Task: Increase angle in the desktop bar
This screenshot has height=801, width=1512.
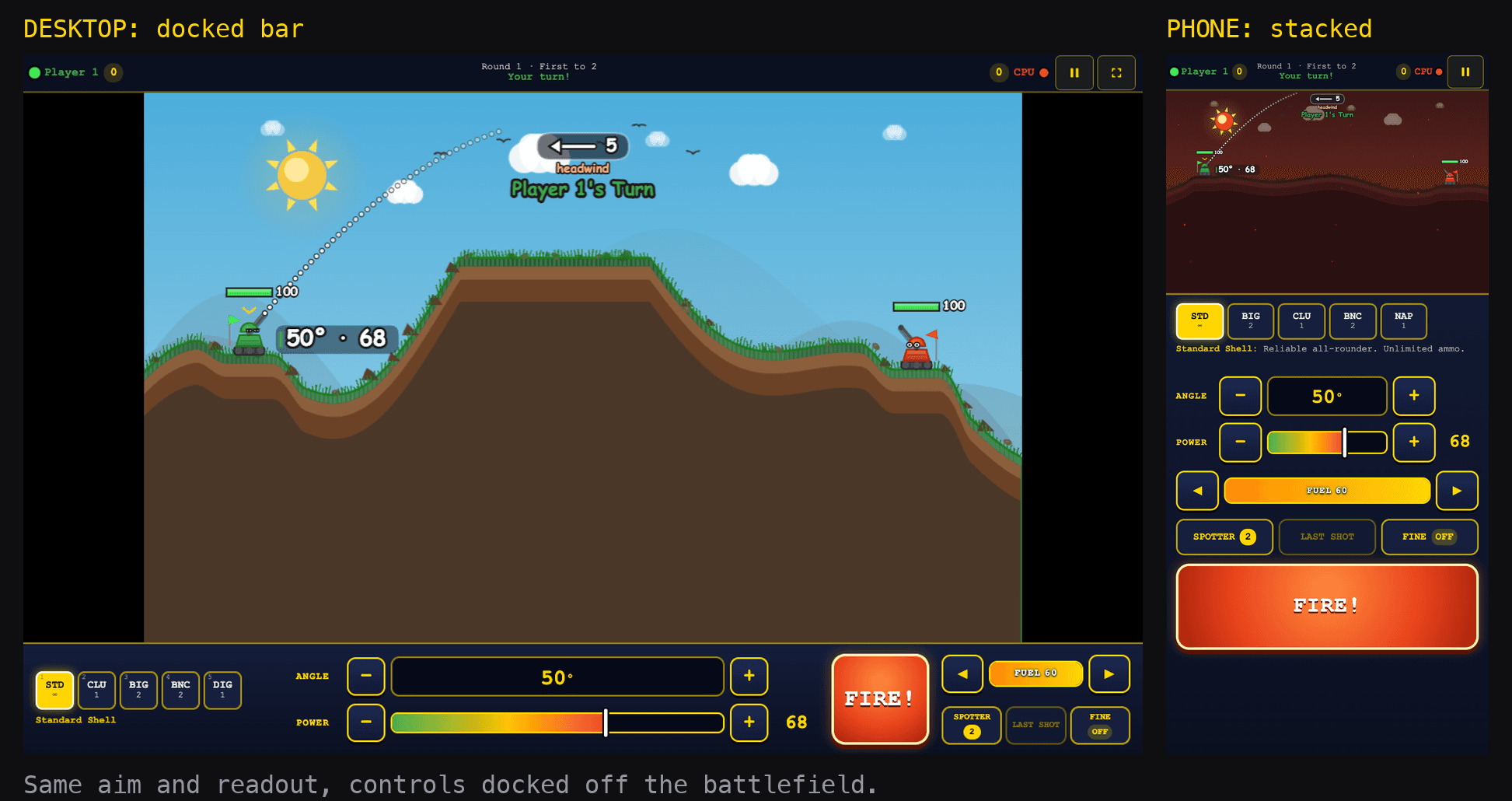Action: [749, 677]
